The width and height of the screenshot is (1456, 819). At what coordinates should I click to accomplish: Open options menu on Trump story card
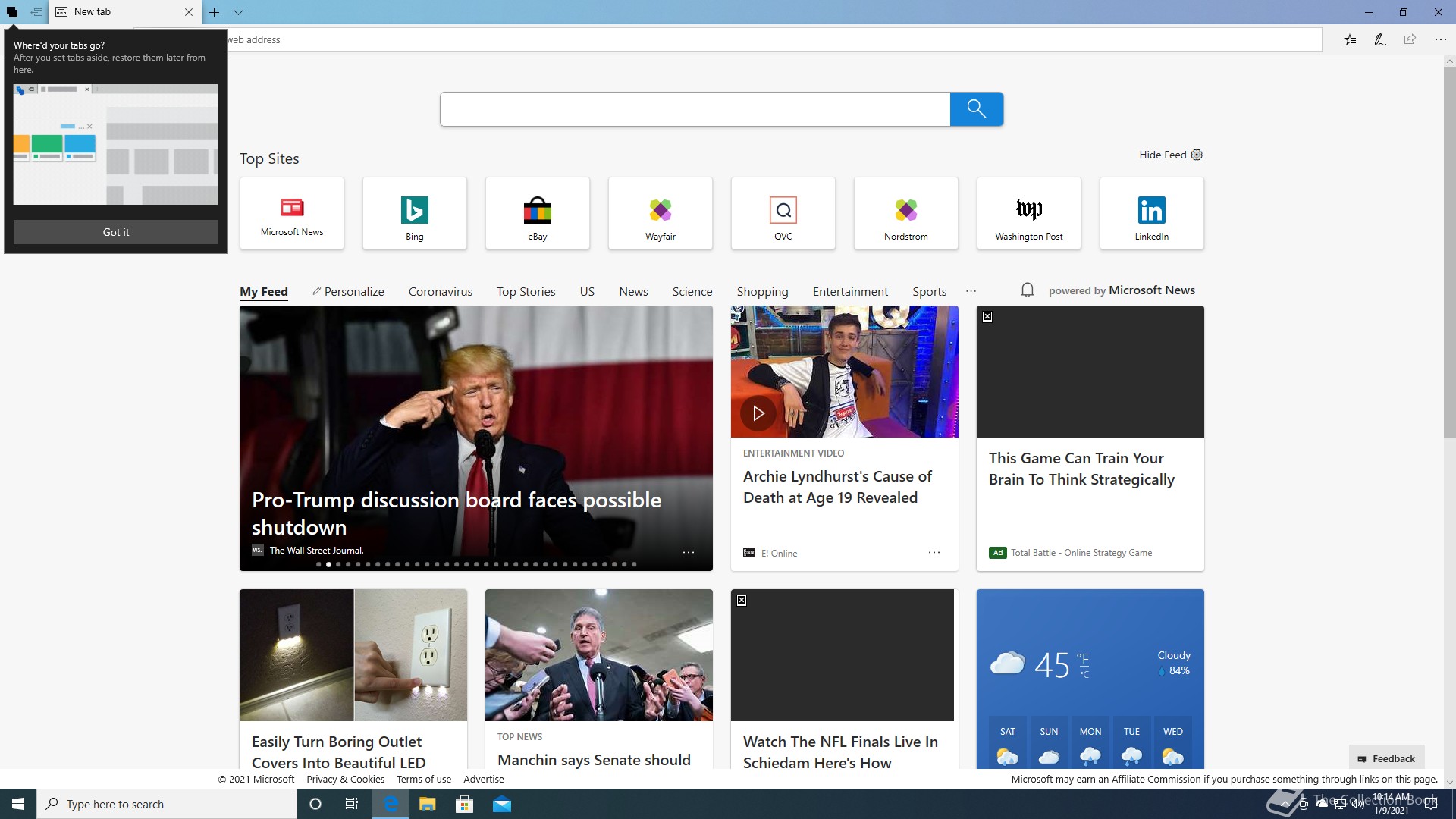coord(689,552)
